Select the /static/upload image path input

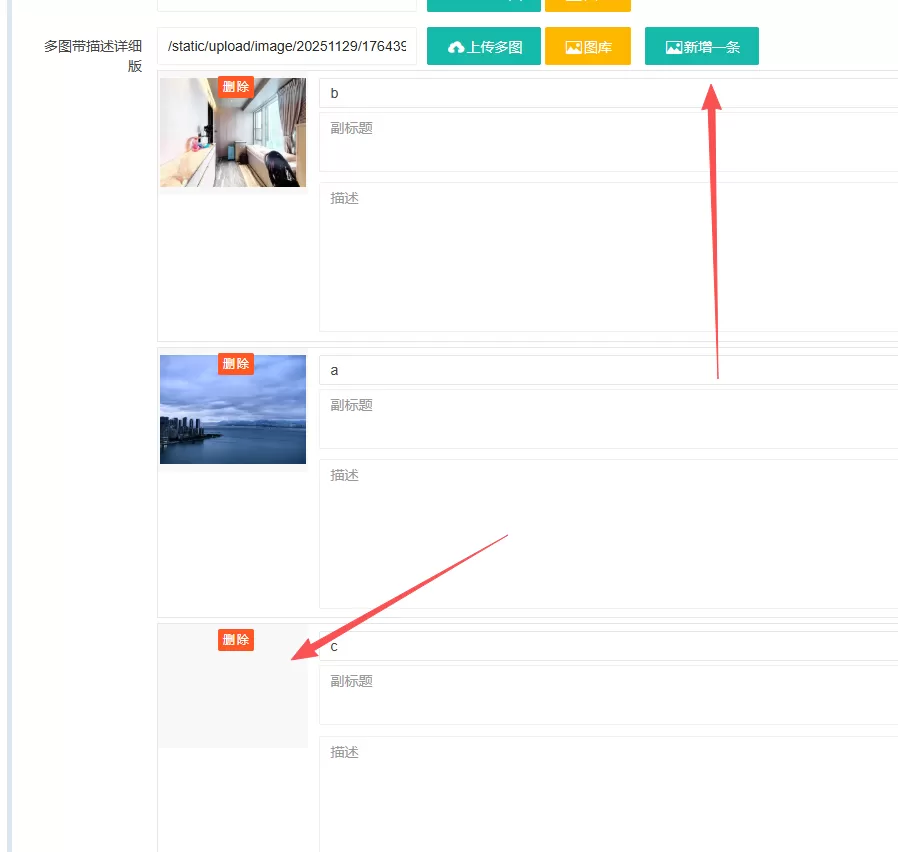point(287,46)
